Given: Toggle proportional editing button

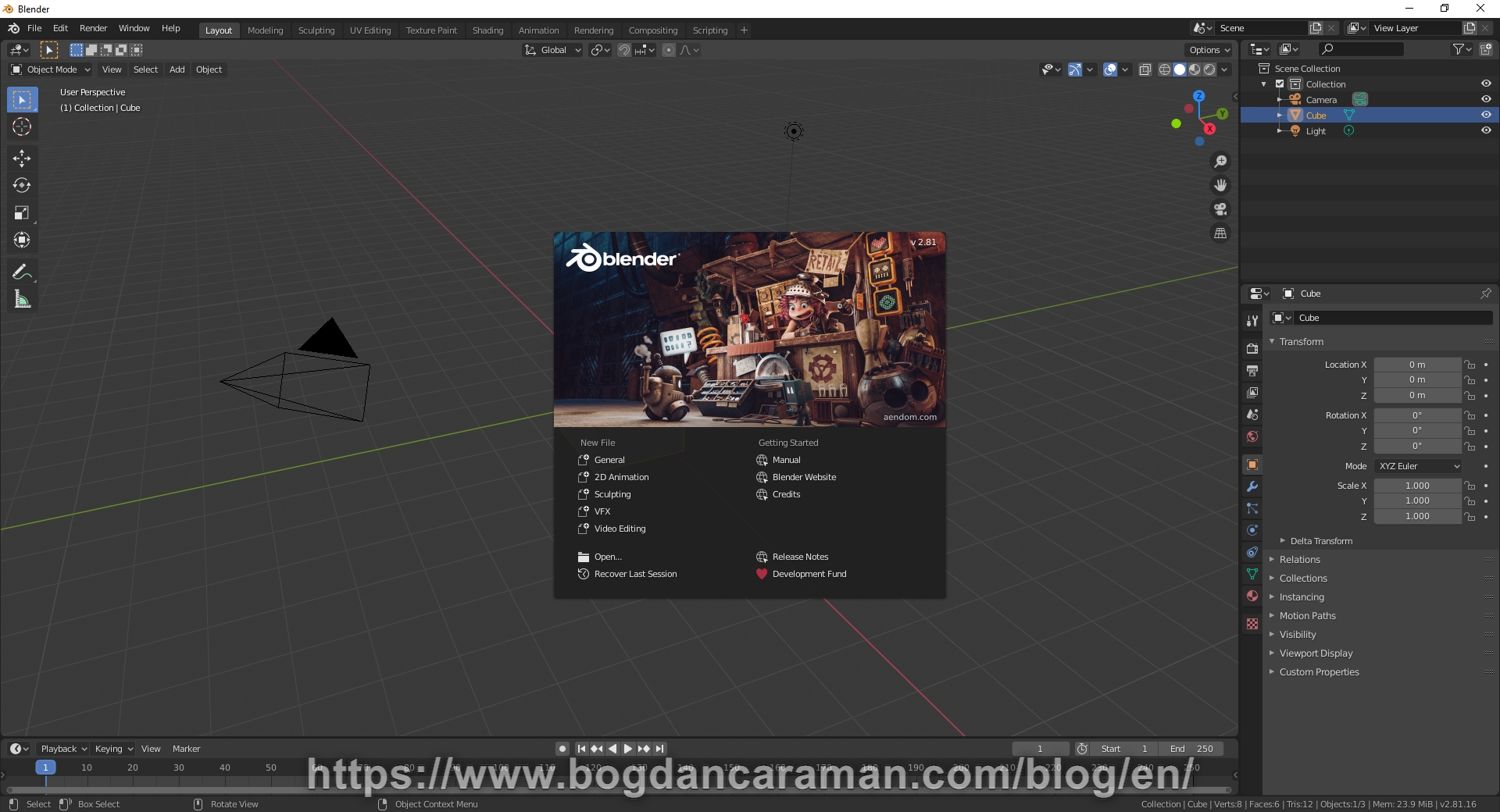Looking at the screenshot, I should (669, 50).
